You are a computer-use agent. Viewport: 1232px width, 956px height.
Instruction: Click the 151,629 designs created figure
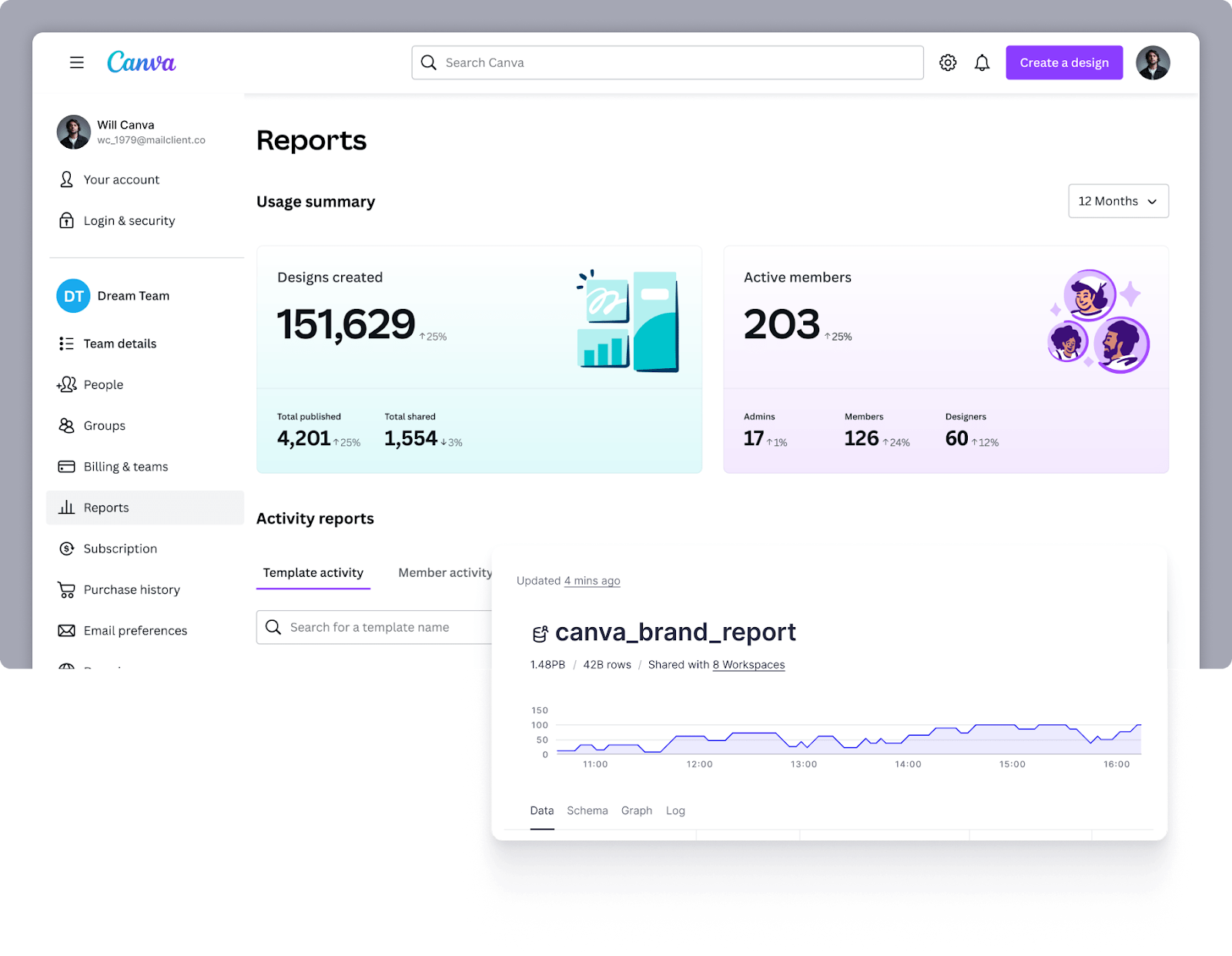(x=346, y=324)
